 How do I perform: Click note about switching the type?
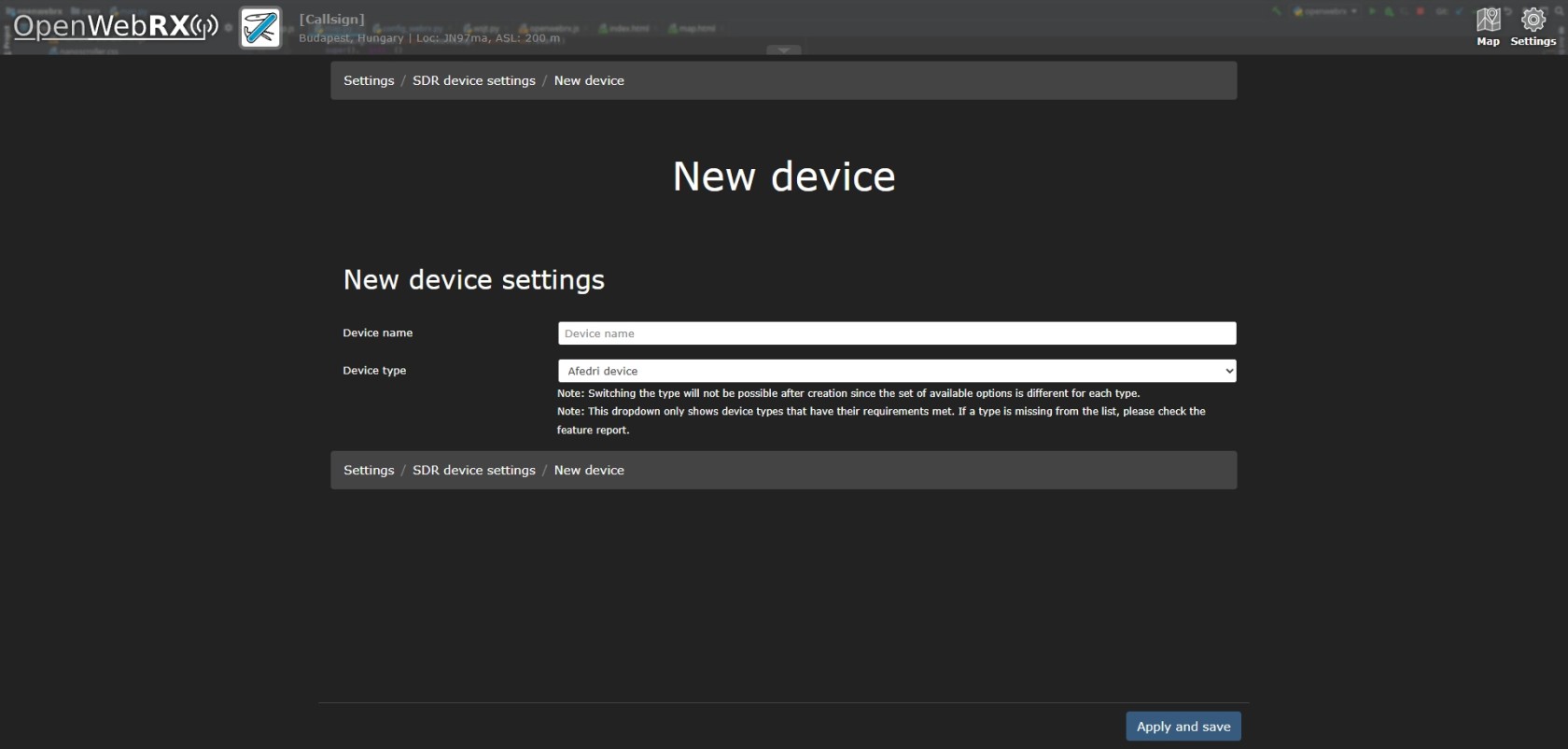tap(848, 393)
